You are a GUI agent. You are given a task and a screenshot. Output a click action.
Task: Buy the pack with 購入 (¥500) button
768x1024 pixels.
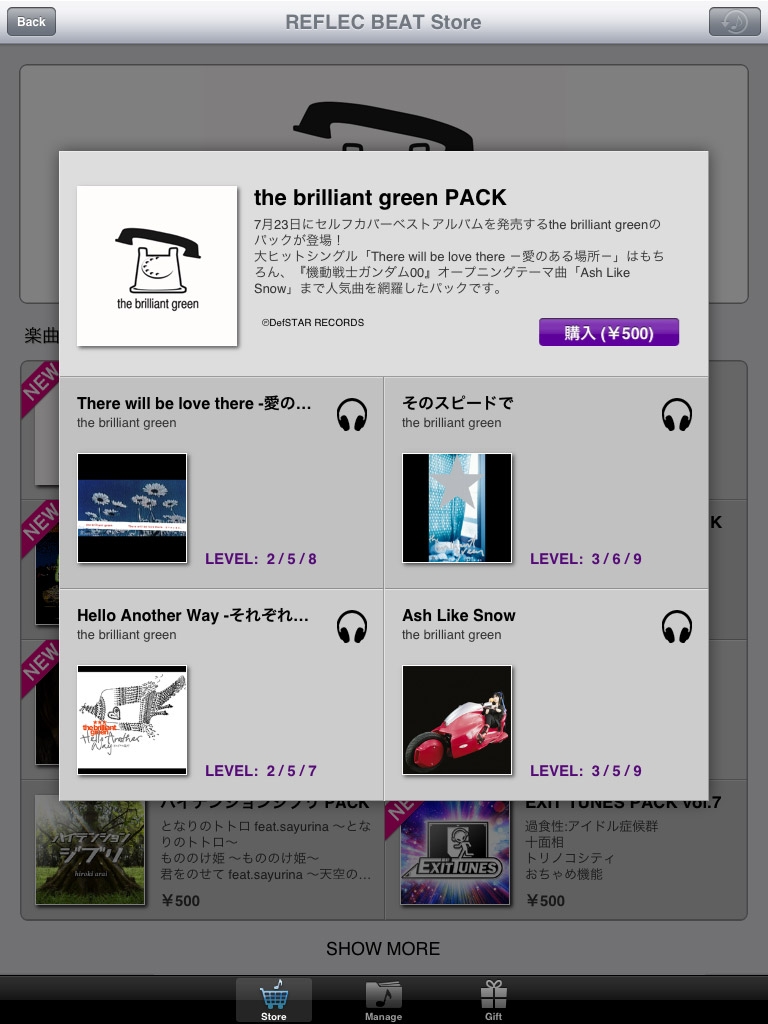(x=609, y=332)
